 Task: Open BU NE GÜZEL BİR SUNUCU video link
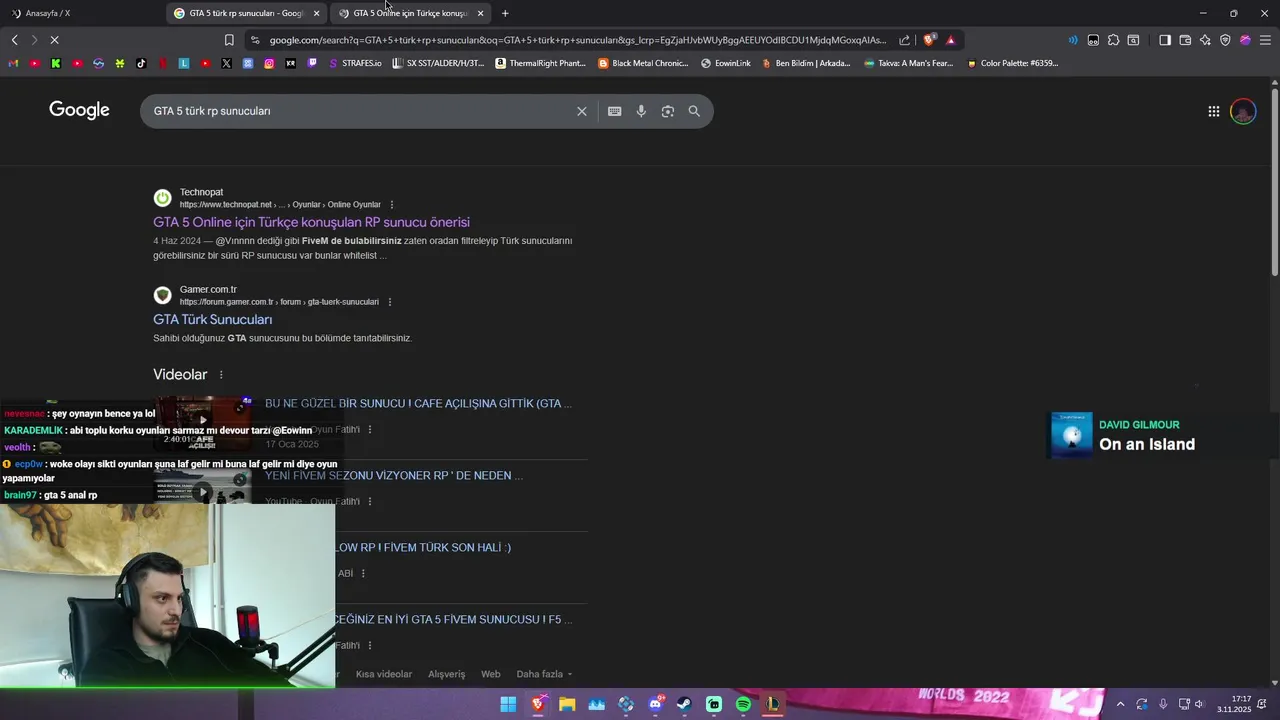pos(418,404)
